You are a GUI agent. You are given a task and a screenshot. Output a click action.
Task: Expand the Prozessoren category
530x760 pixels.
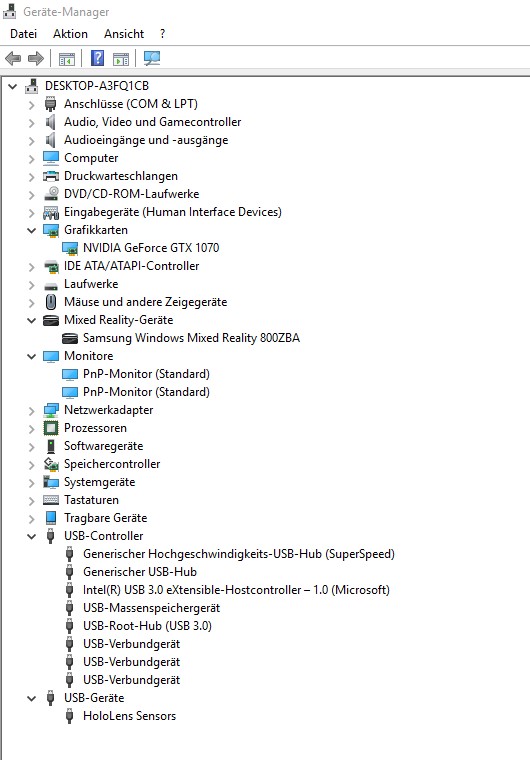(32, 428)
